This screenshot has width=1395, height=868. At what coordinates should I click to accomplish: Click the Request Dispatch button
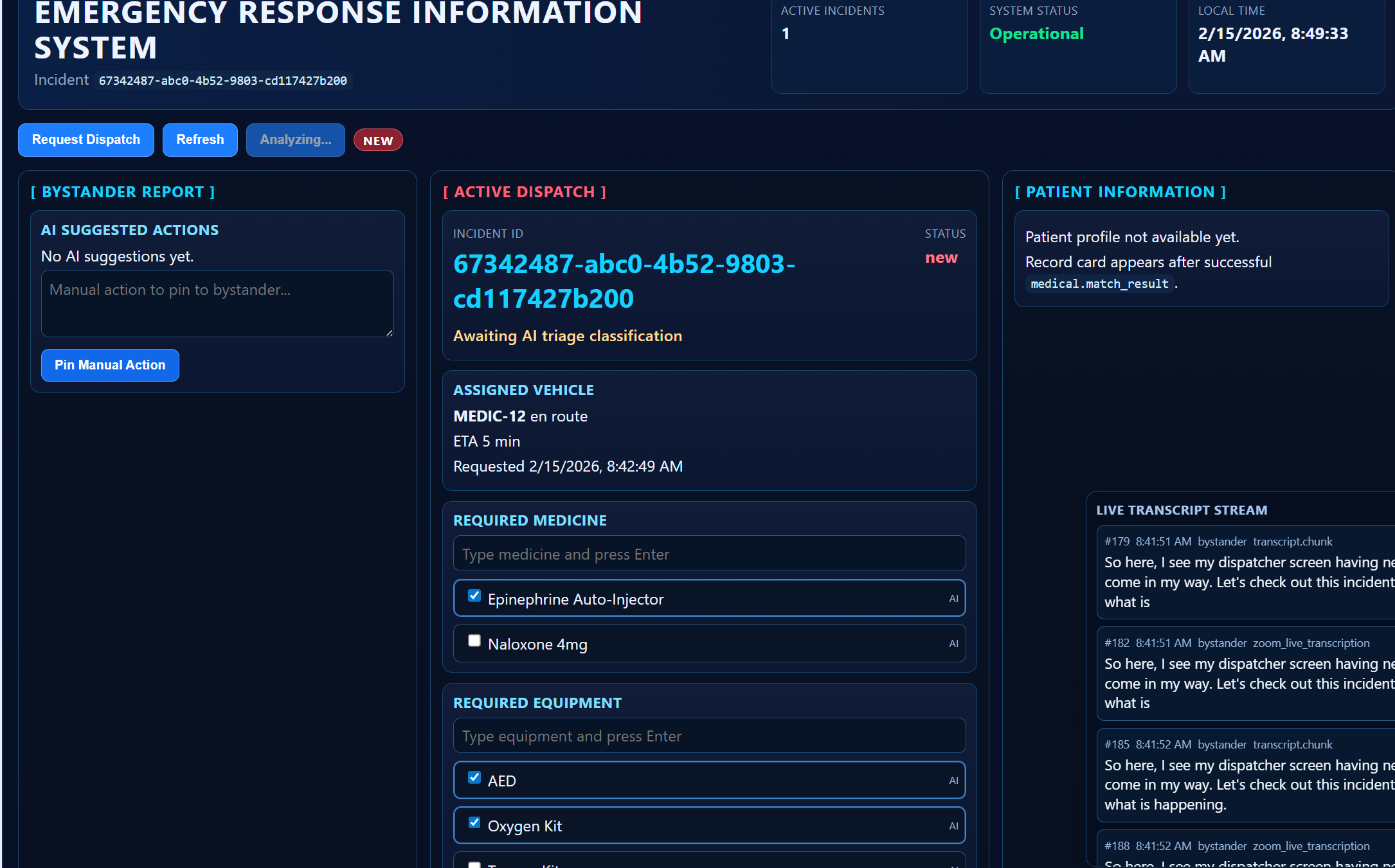click(x=85, y=140)
